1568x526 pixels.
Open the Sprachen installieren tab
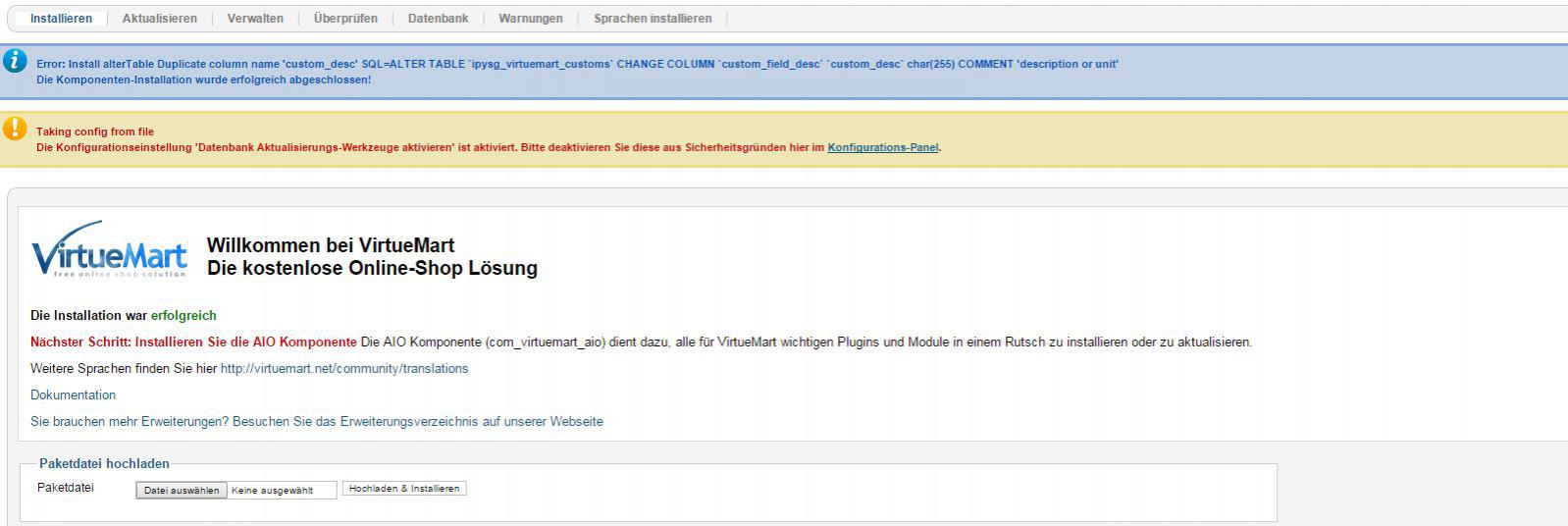click(x=653, y=19)
